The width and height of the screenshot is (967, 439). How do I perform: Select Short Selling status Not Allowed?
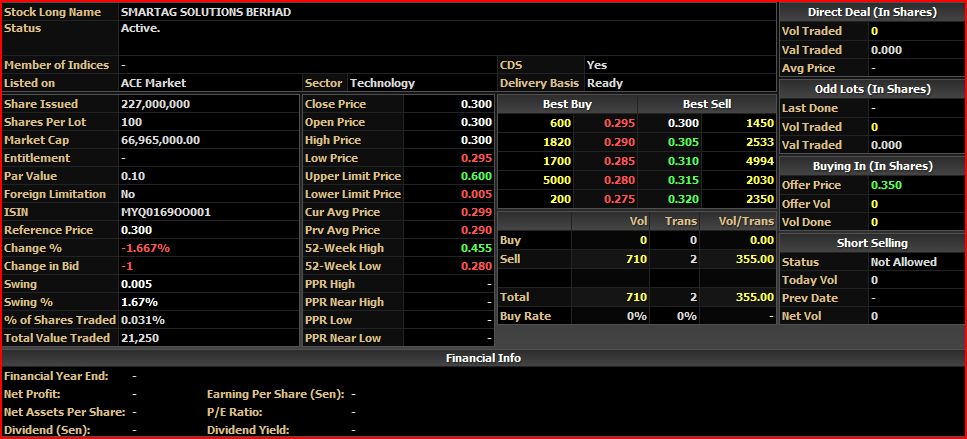[903, 262]
